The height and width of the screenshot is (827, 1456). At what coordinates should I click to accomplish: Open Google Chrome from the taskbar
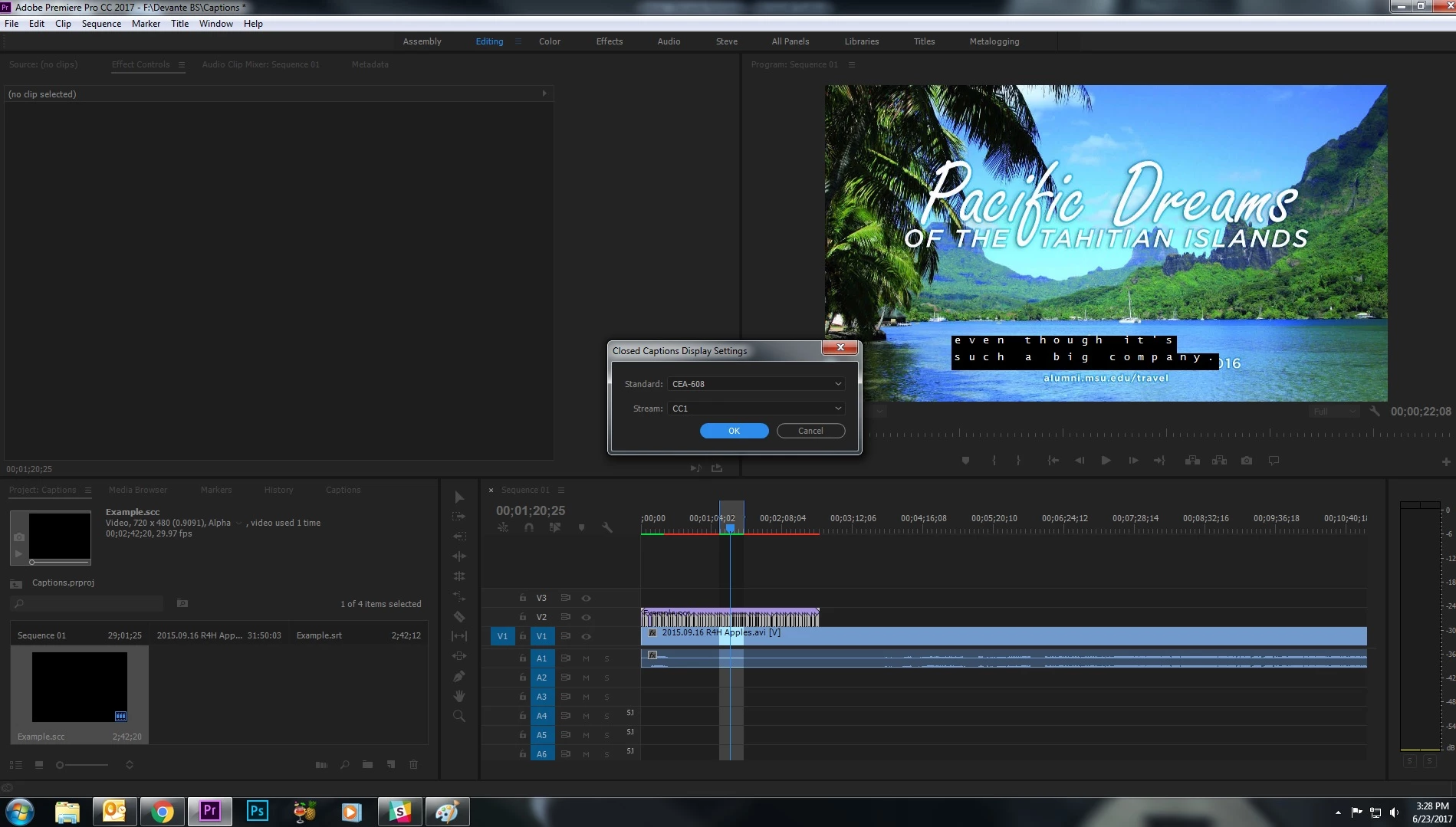[163, 812]
